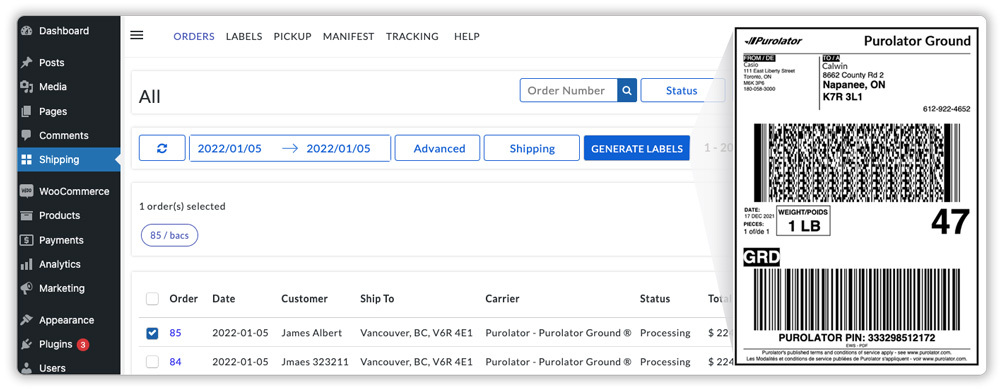
Task: Click the refresh orders icon button
Action: 162,148
